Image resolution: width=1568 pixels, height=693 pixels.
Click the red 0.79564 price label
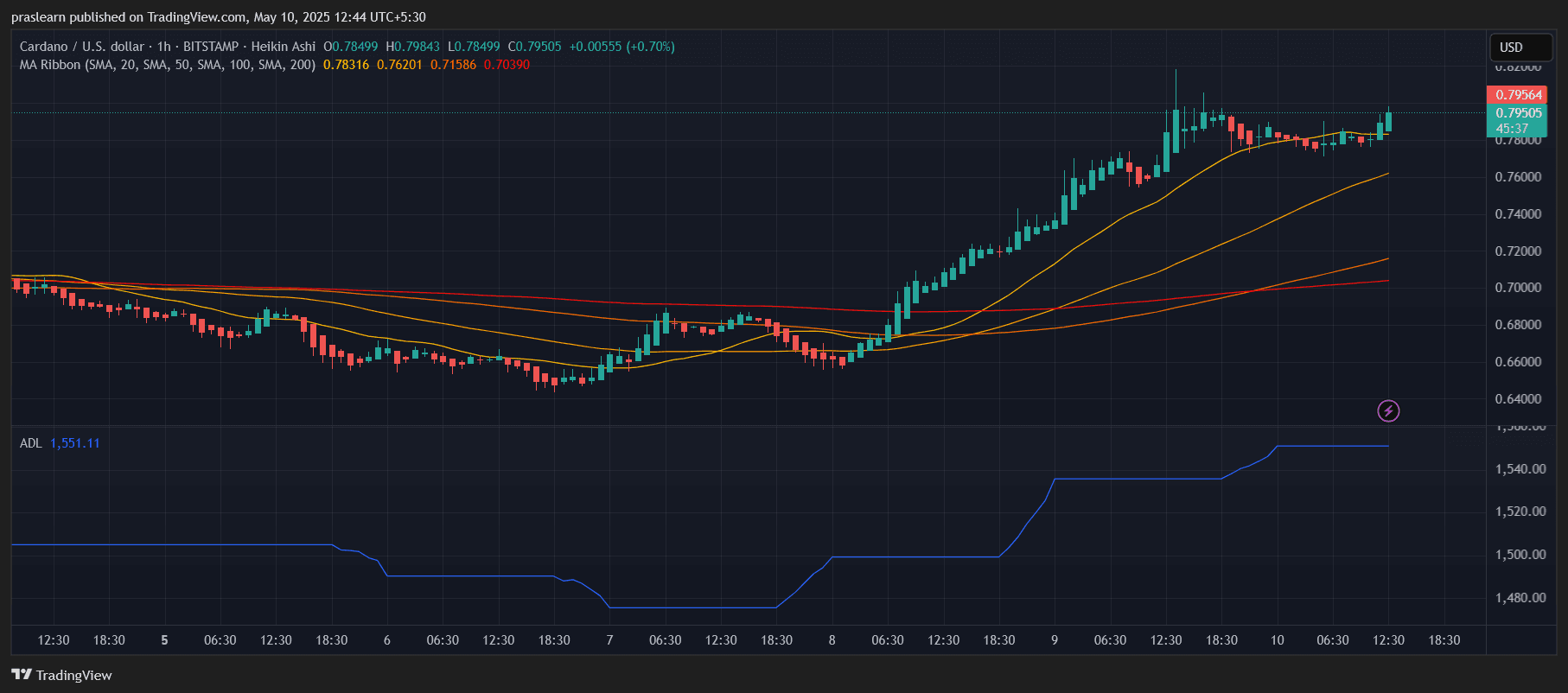pyautogui.click(x=1518, y=95)
